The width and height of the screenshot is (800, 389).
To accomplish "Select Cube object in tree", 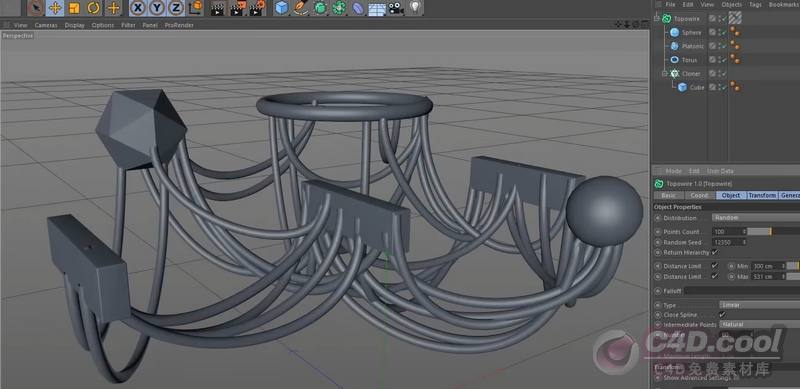I will 697,87.
